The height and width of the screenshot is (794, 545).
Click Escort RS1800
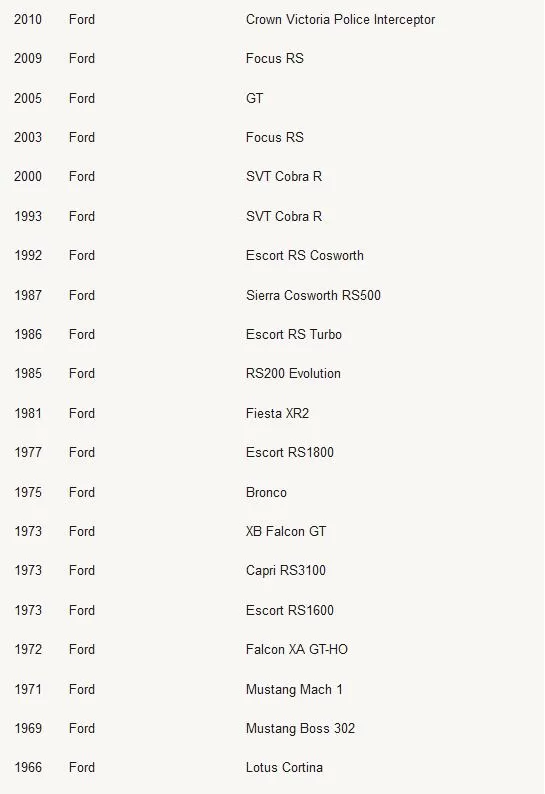coord(290,452)
